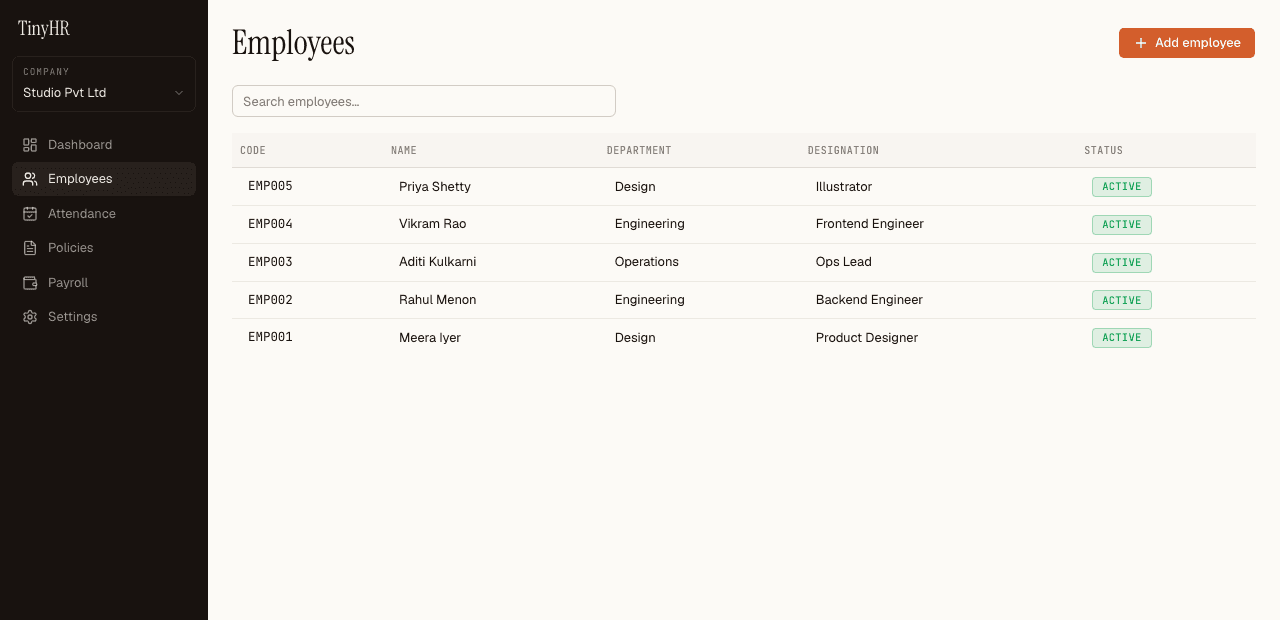Screen dimensions: 1280x620
Task: Click the Frontend Engineer designation
Action: (x=870, y=224)
